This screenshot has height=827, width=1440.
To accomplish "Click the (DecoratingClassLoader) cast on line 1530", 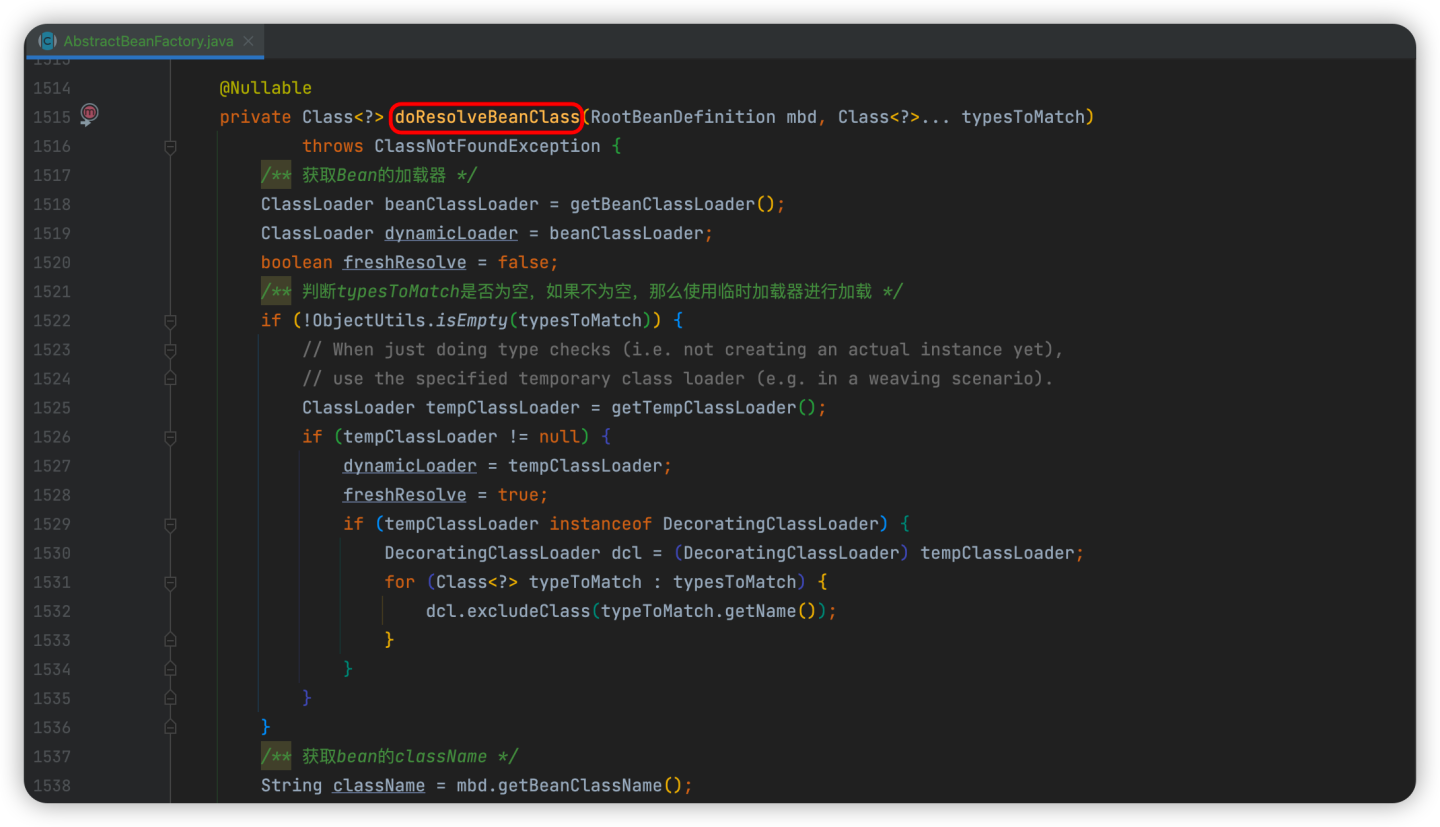I will (791, 553).
